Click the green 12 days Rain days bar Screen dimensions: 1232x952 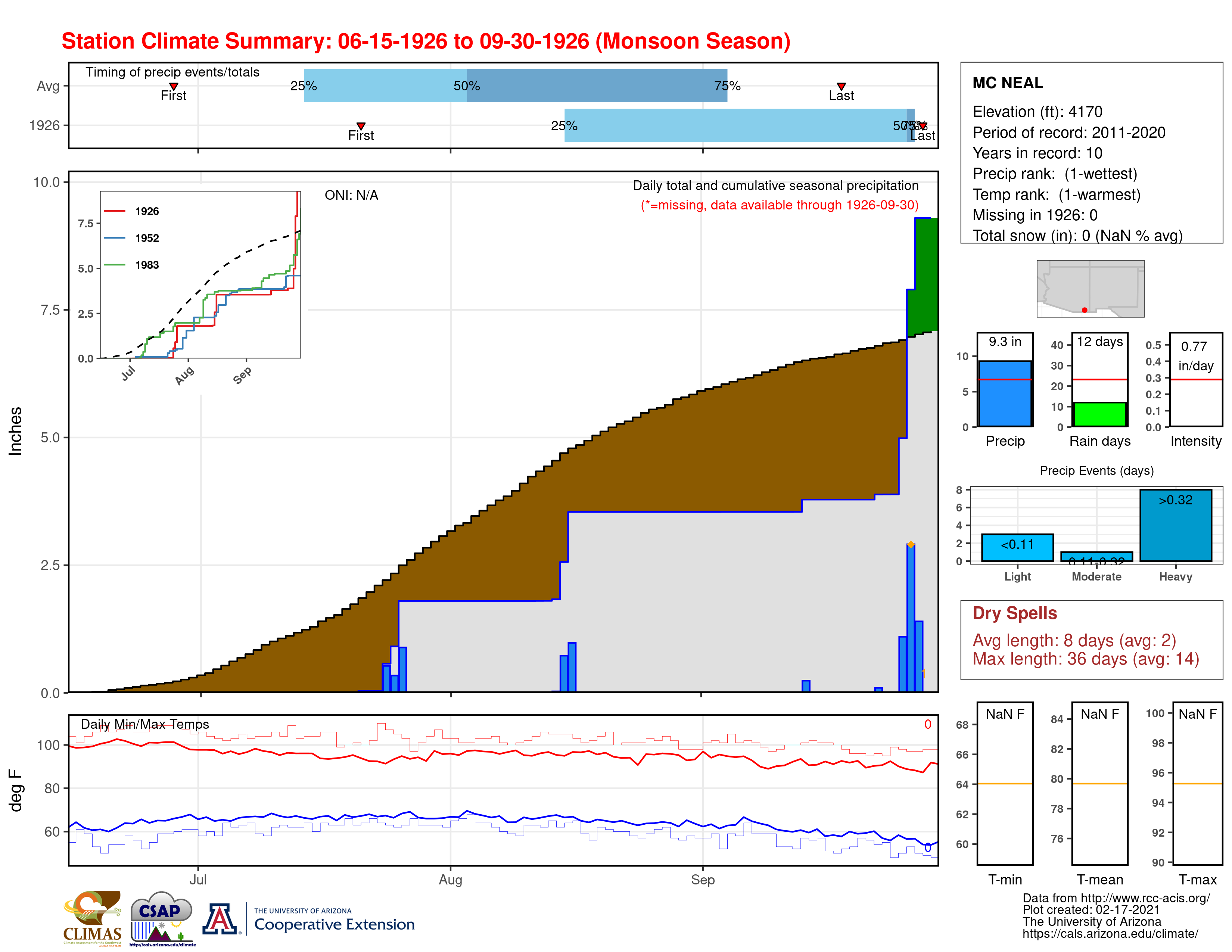point(1099,414)
